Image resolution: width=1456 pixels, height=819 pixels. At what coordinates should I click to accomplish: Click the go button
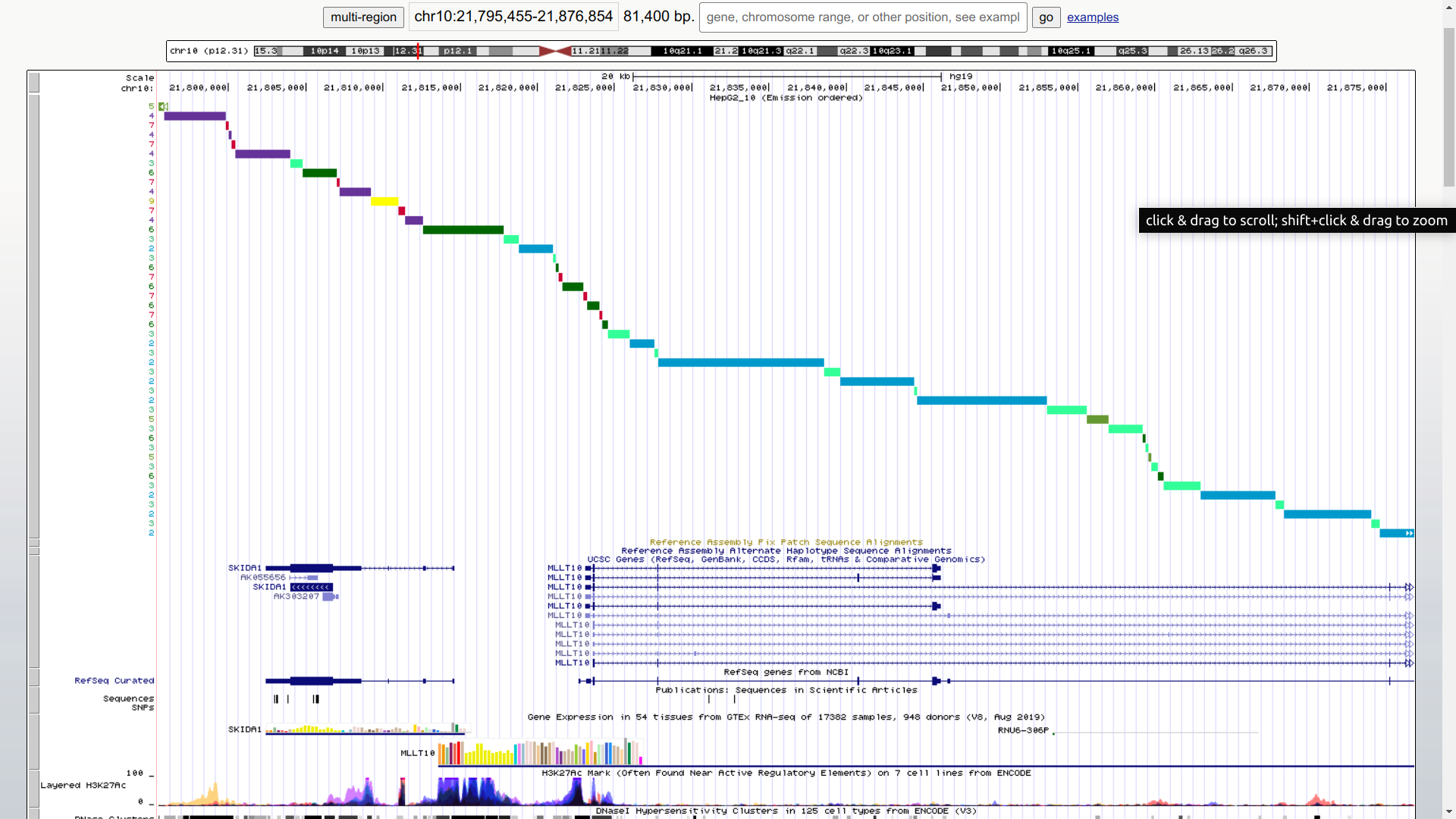(1046, 17)
